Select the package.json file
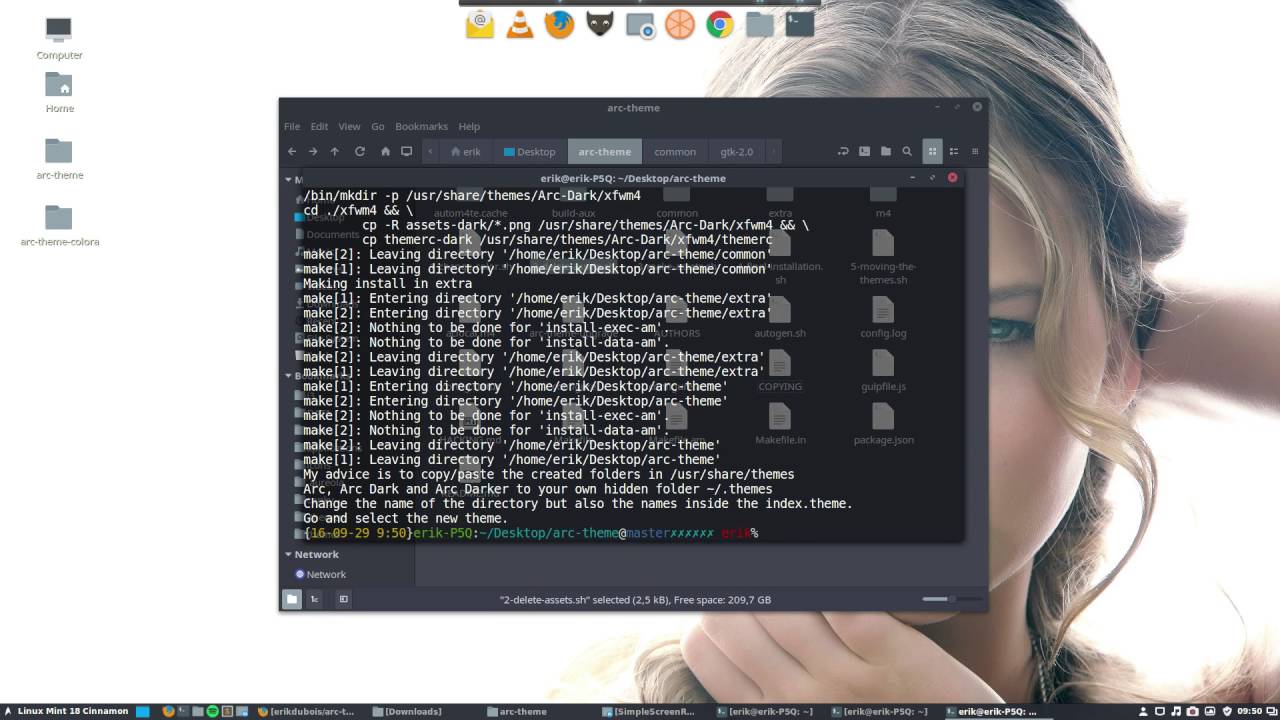Viewport: 1280px width, 720px height. (883, 424)
